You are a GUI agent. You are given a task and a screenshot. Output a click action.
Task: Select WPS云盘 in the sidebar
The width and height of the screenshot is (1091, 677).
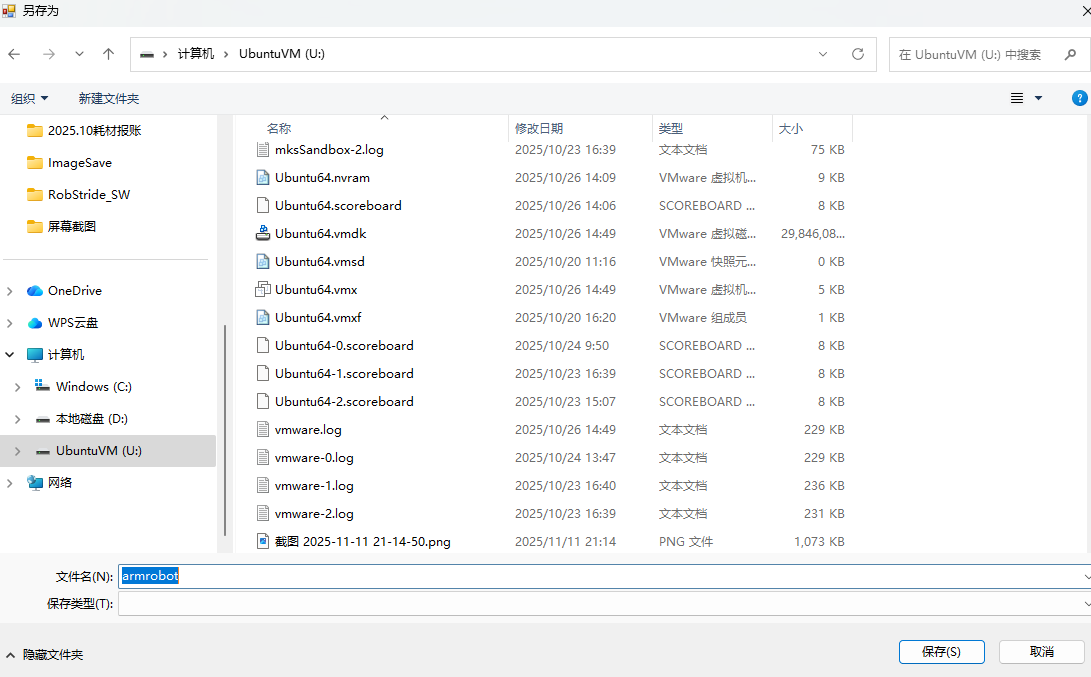tap(72, 323)
